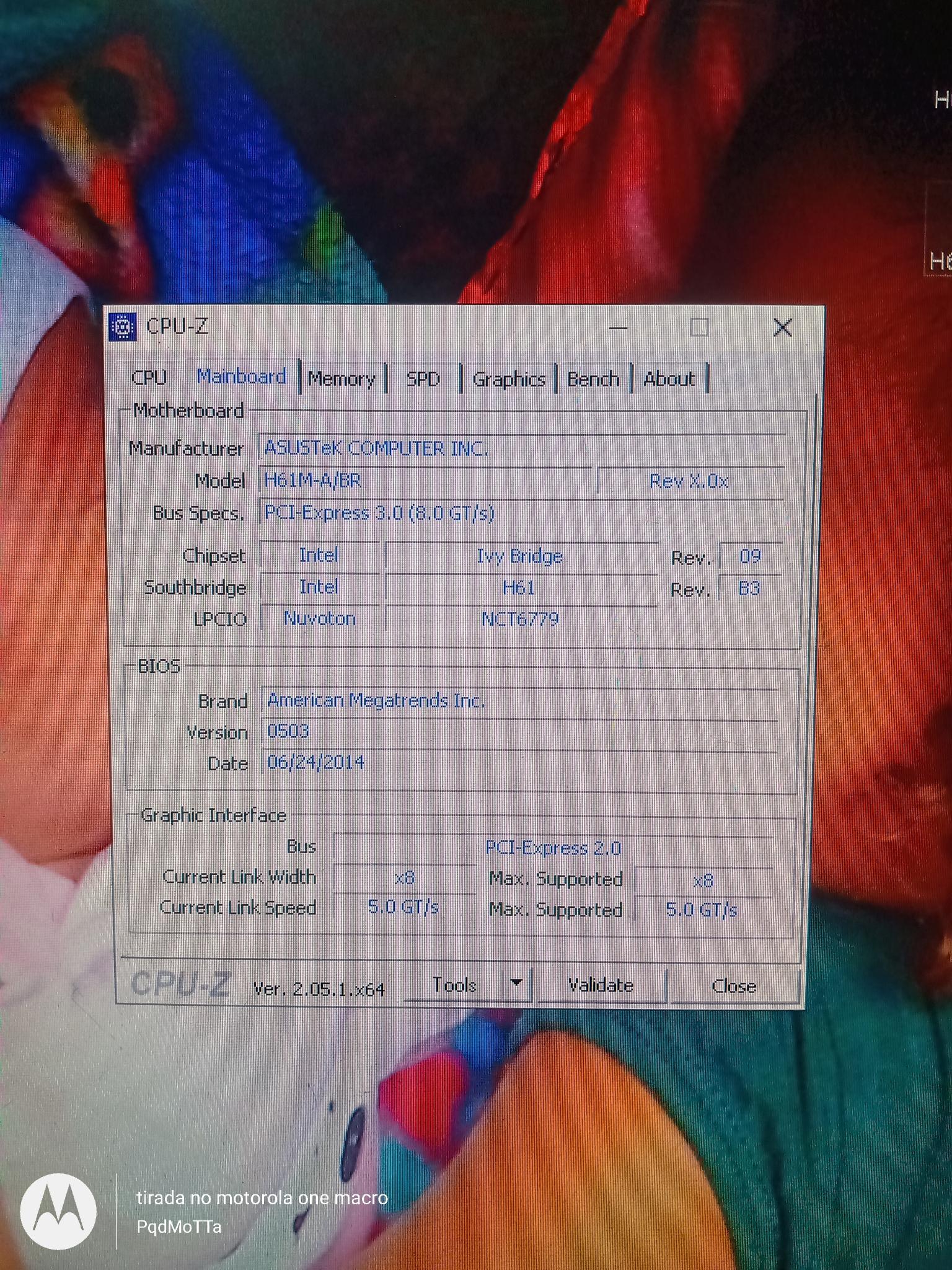This screenshot has width=952, height=1270.
Task: Click the chipset Intel vendor field
Action: (x=319, y=555)
